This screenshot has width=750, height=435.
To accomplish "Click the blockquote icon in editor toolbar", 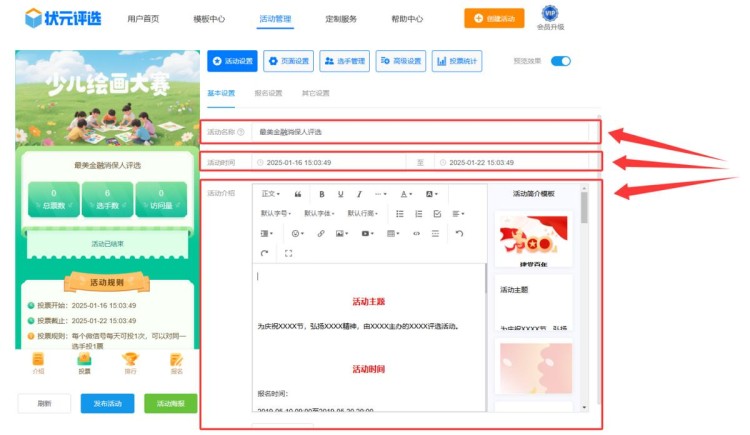I will (x=297, y=194).
